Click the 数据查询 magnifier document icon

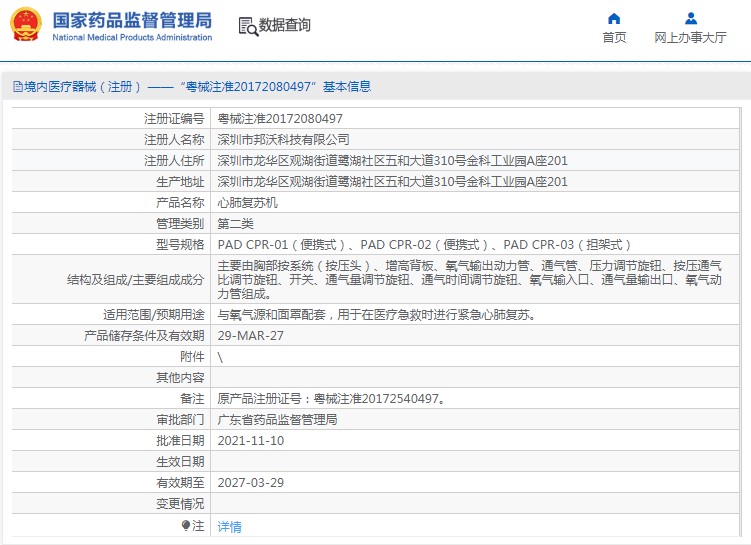coord(248,26)
